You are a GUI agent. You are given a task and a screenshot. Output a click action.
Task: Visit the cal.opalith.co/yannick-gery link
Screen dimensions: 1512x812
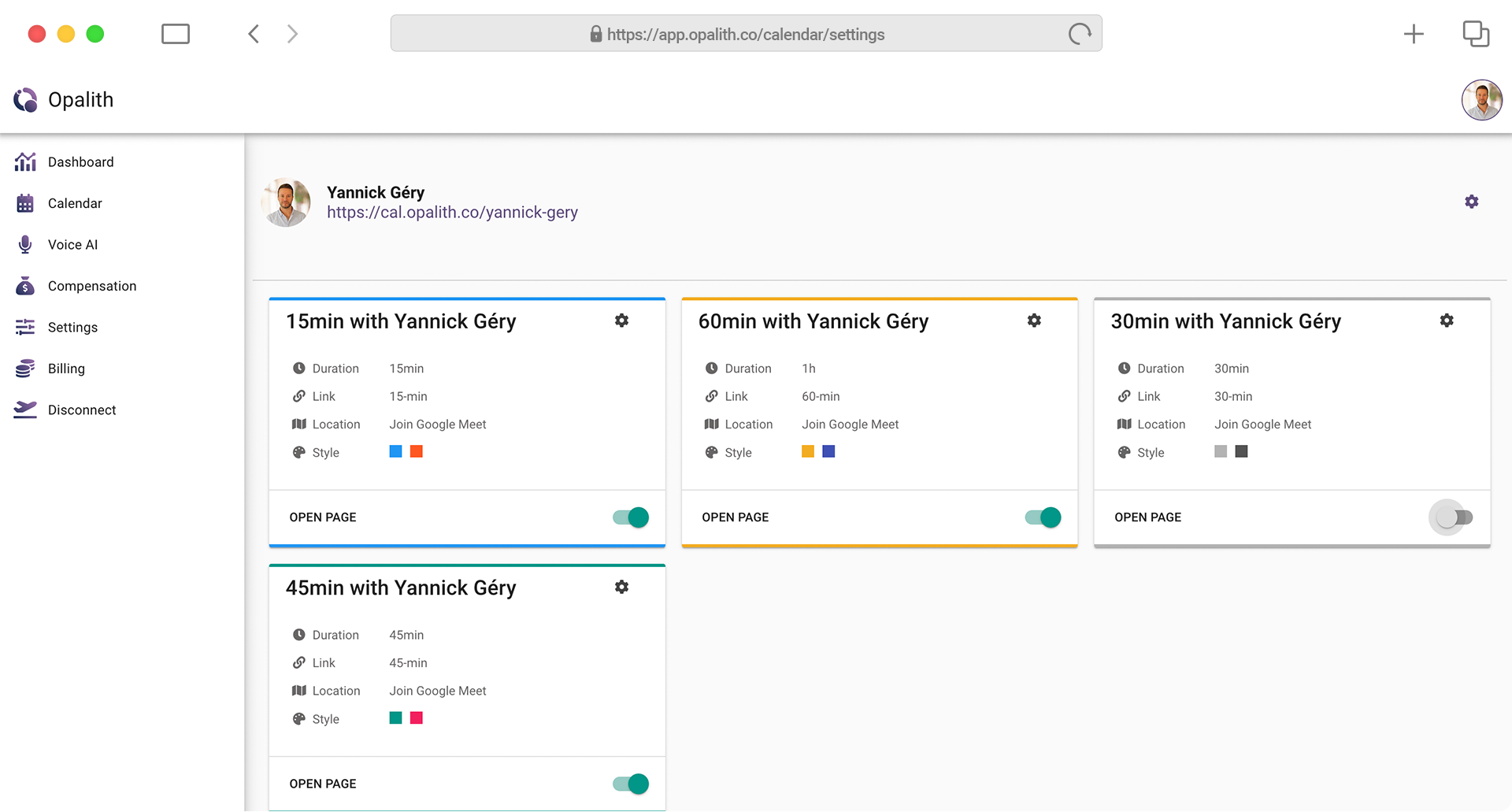(452, 213)
